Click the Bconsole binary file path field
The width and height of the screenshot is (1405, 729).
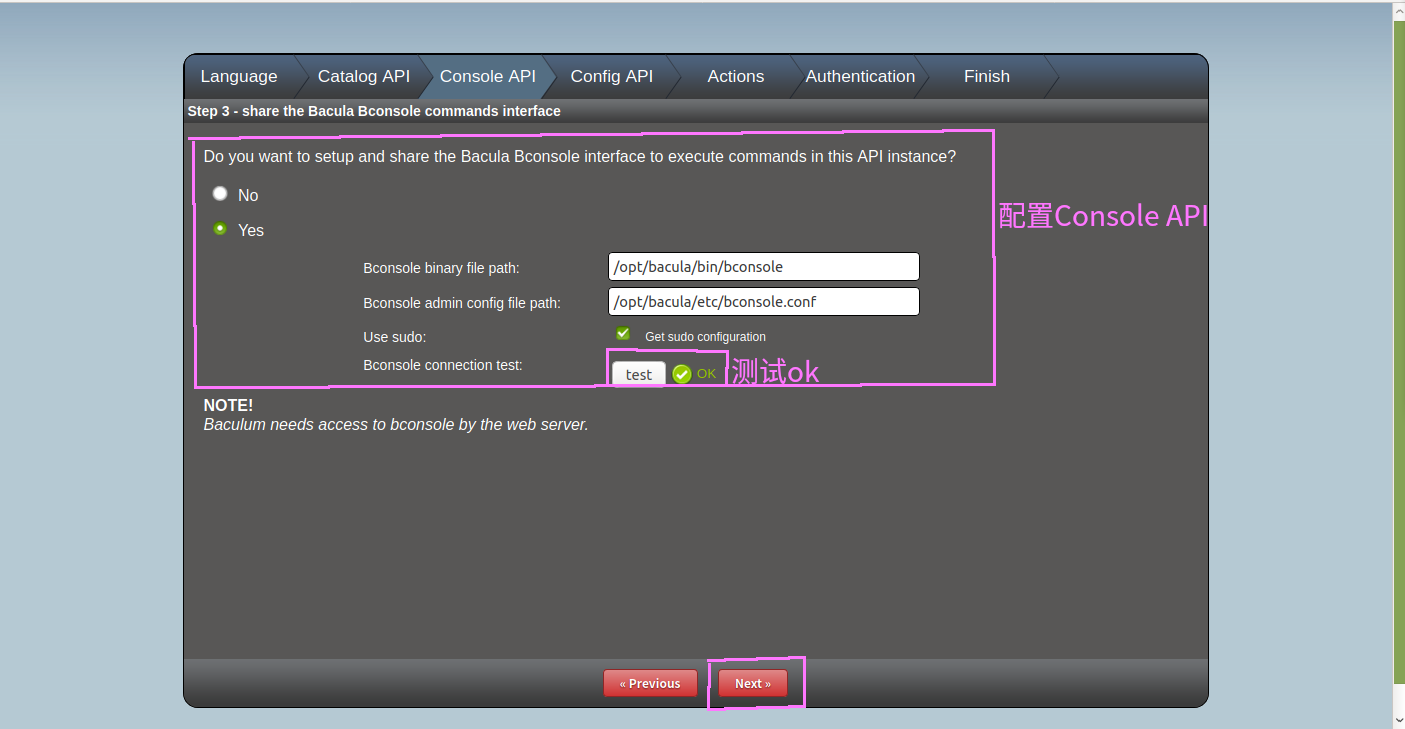(763, 267)
